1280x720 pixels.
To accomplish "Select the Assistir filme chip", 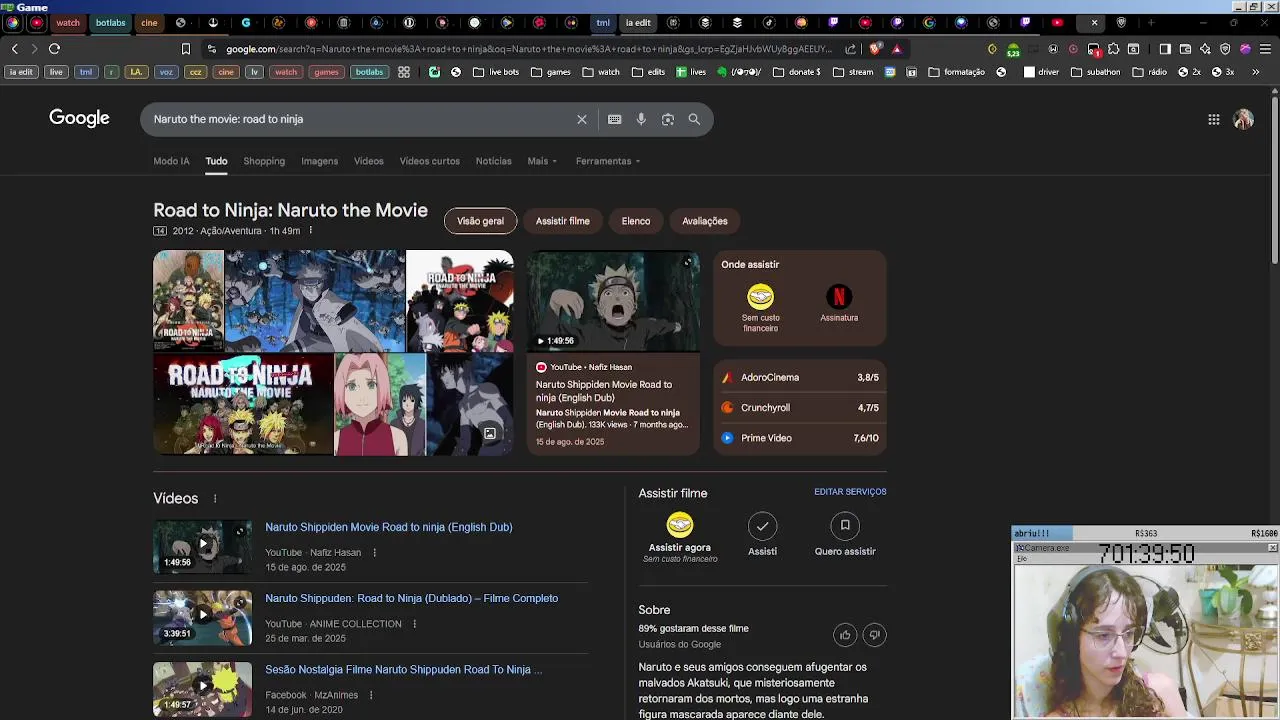I will [562, 221].
